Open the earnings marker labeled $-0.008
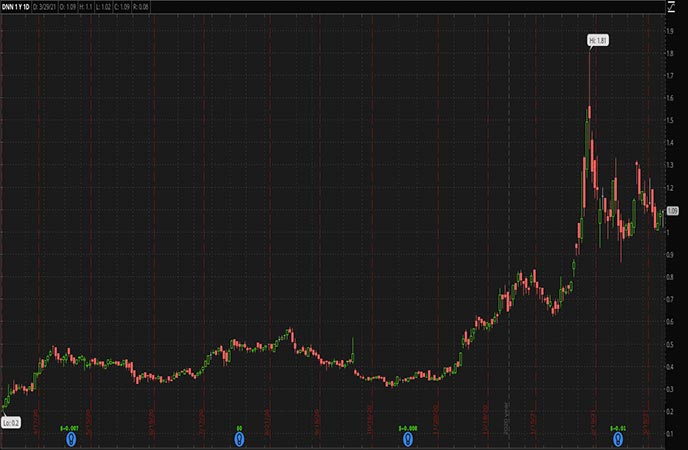The height and width of the screenshot is (450, 688). click(x=408, y=438)
